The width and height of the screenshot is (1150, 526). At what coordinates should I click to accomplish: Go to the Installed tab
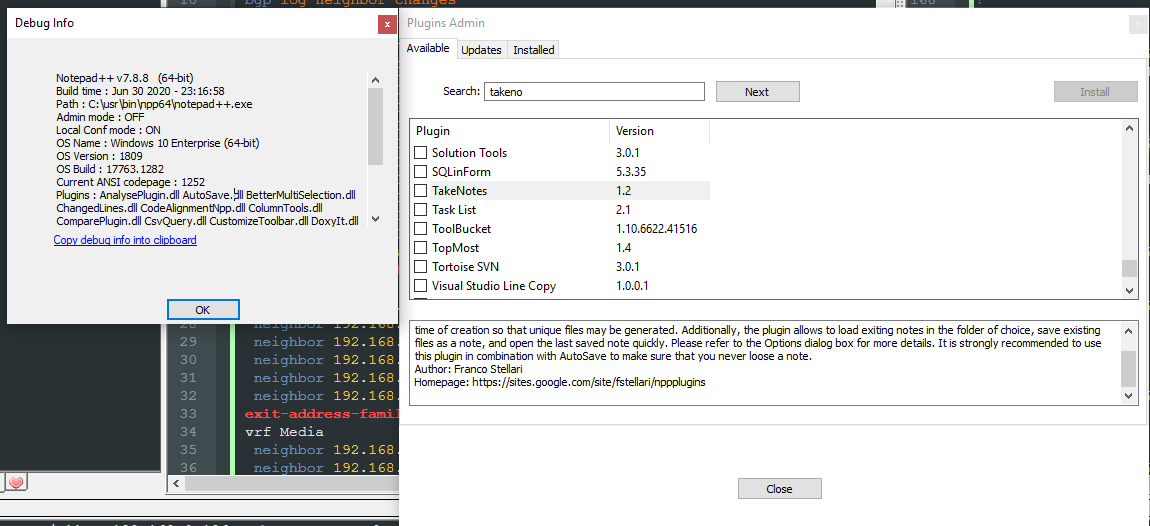tap(533, 50)
